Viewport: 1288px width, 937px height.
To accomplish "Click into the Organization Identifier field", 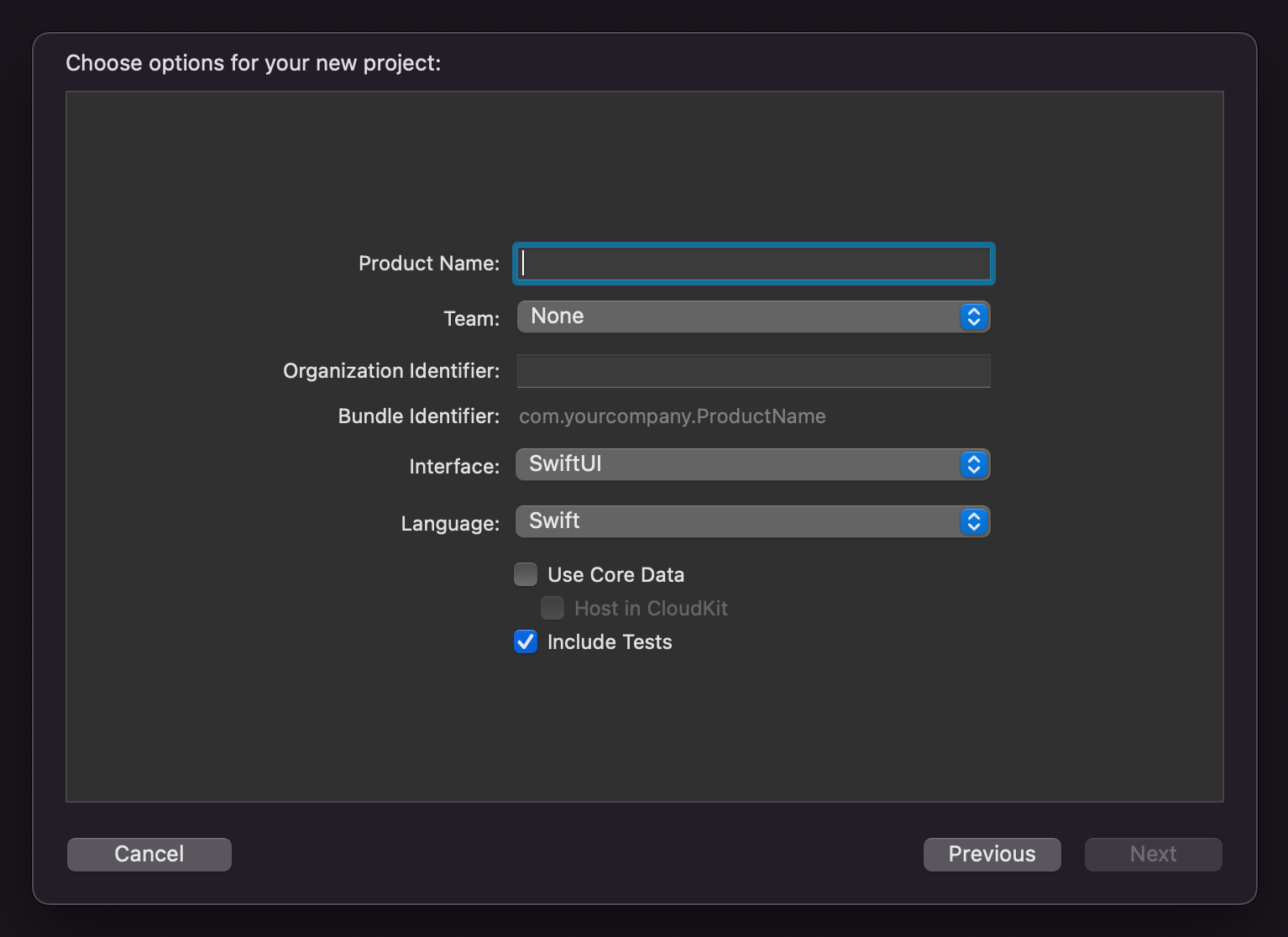I will 753,370.
